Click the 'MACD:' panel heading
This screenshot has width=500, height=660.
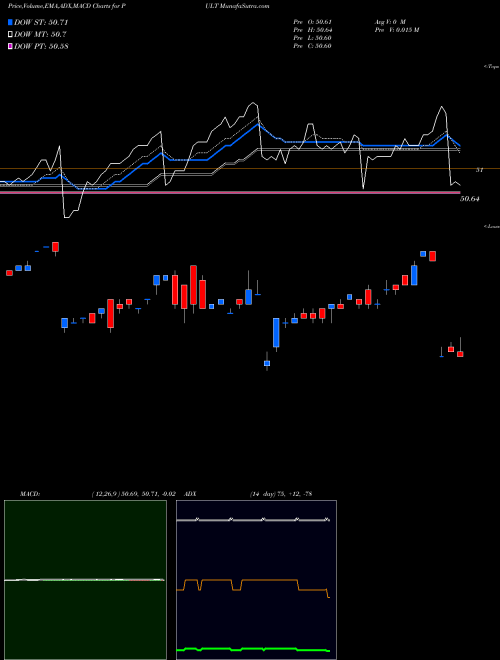[x=30, y=494]
